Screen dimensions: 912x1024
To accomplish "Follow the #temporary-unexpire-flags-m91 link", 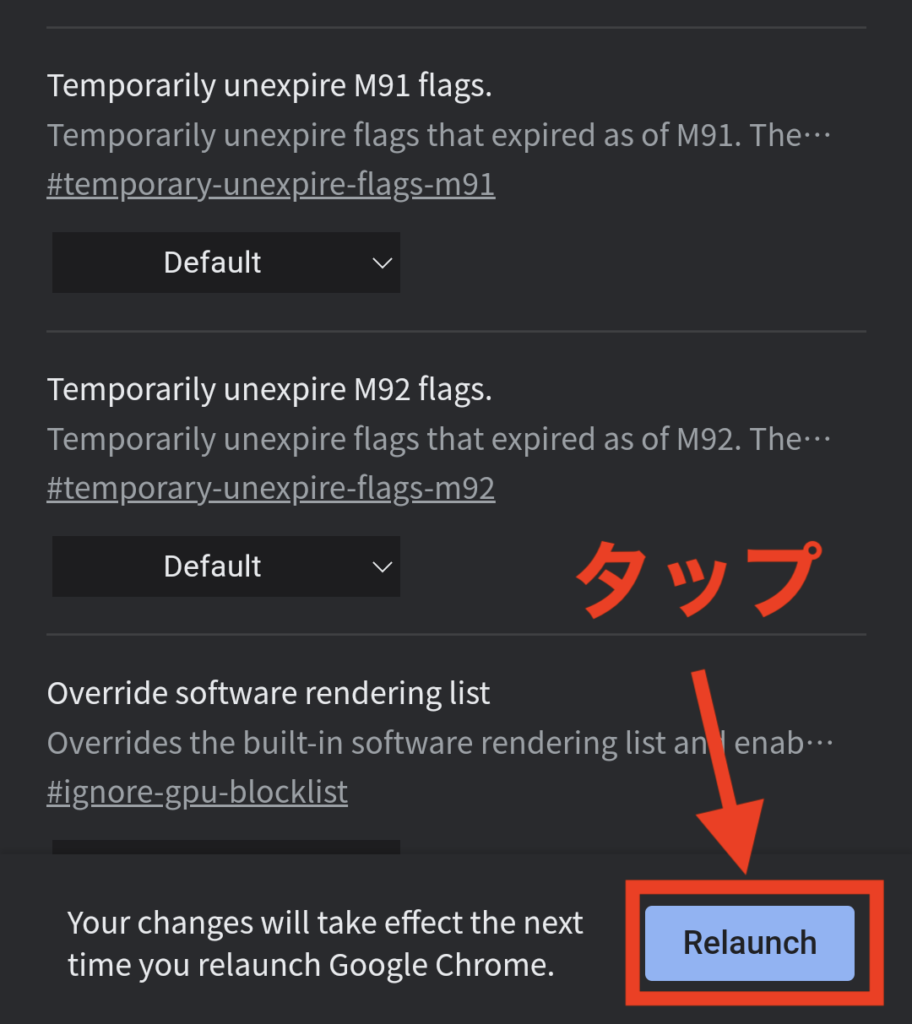I will click(x=271, y=184).
